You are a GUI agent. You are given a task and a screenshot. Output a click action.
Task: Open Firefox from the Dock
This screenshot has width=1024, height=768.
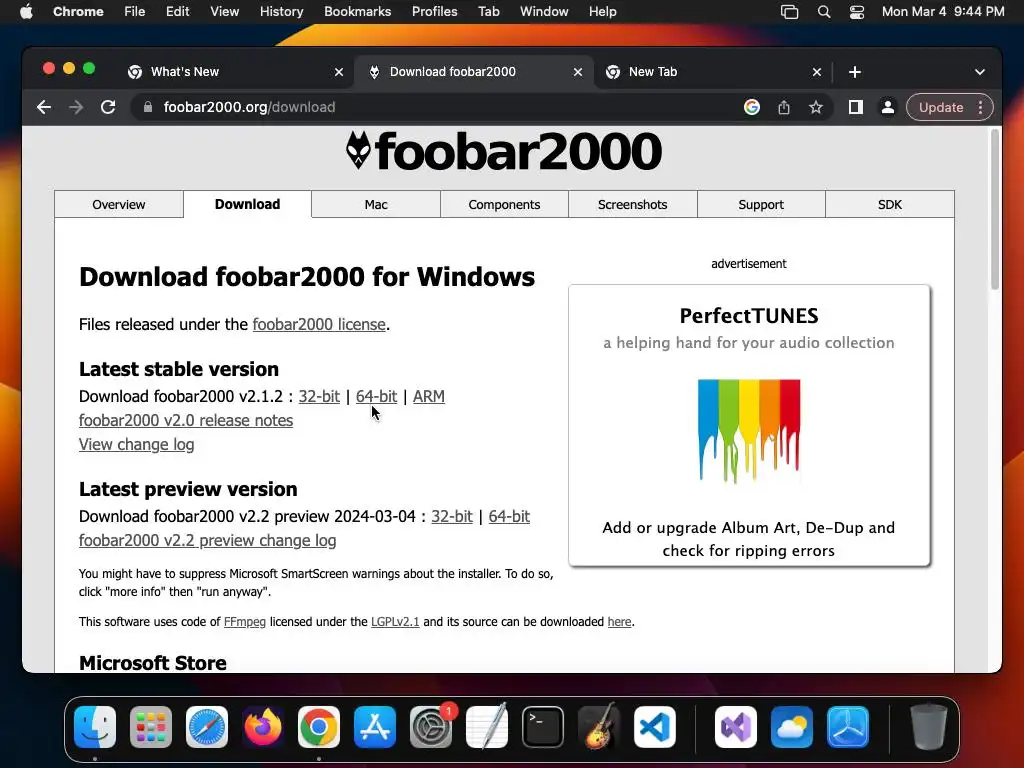pyautogui.click(x=263, y=727)
